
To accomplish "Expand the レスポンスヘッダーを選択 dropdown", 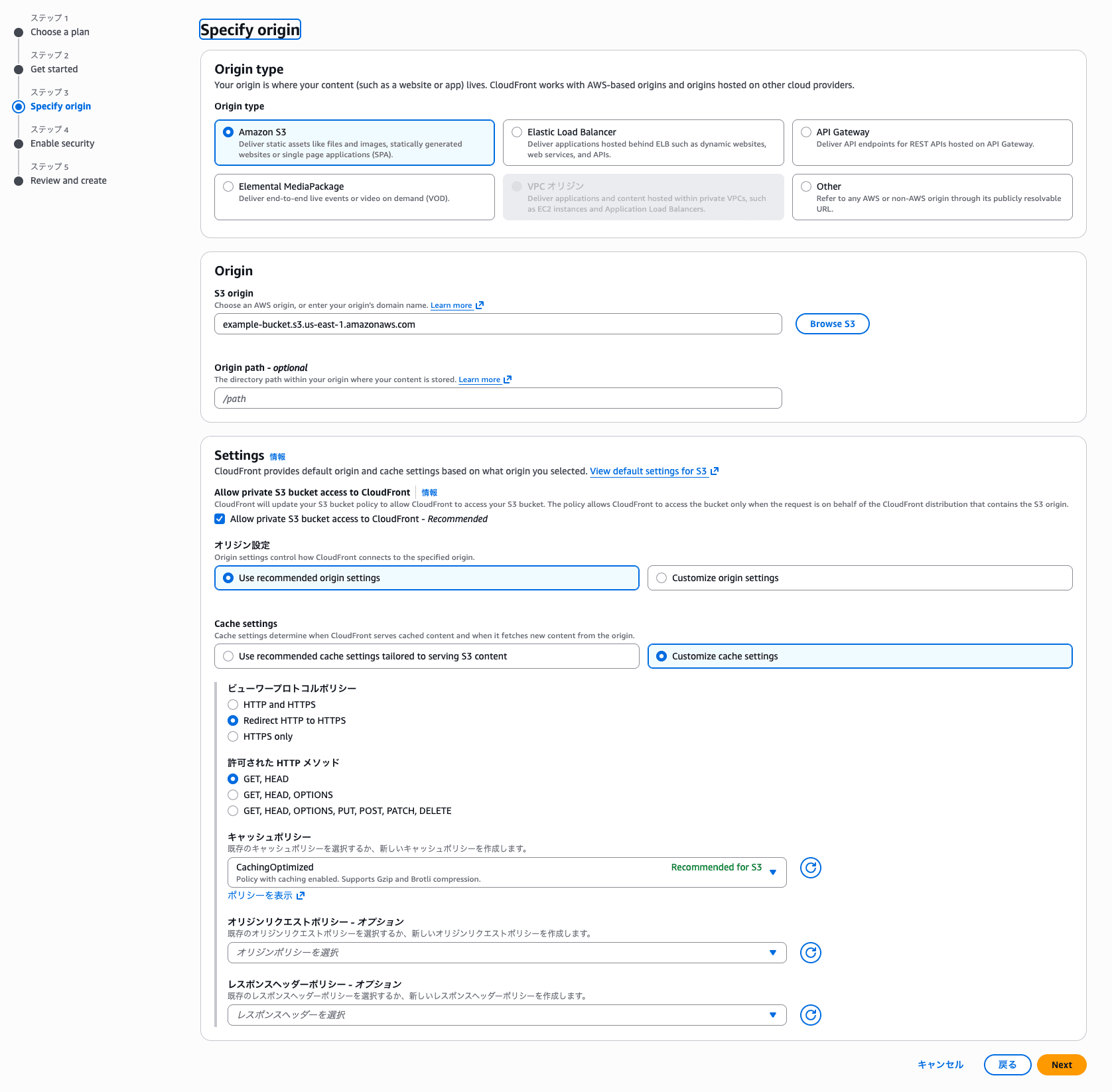I will tap(507, 1015).
